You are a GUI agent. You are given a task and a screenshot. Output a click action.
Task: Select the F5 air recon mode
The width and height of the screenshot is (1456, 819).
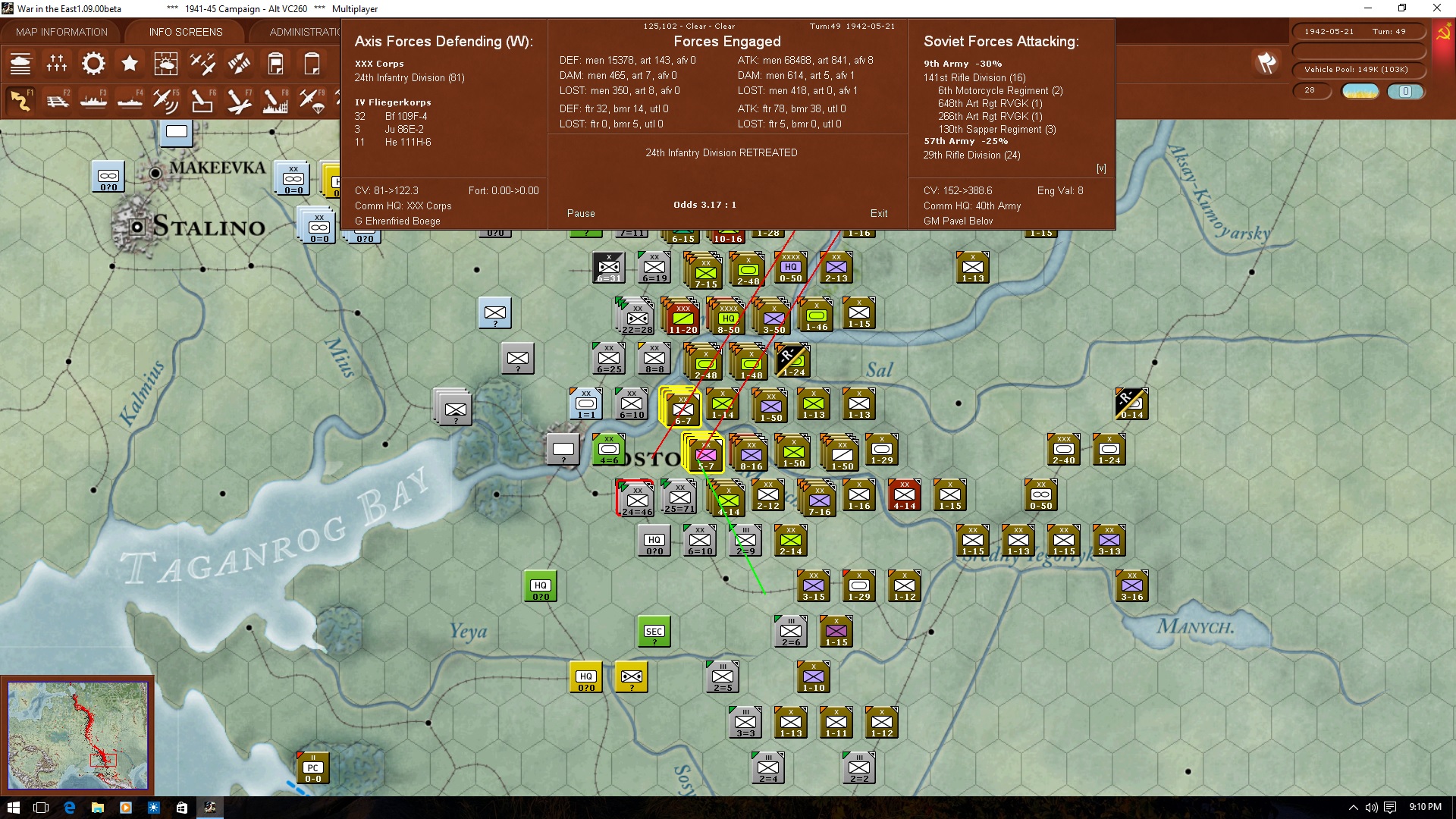coord(166,101)
